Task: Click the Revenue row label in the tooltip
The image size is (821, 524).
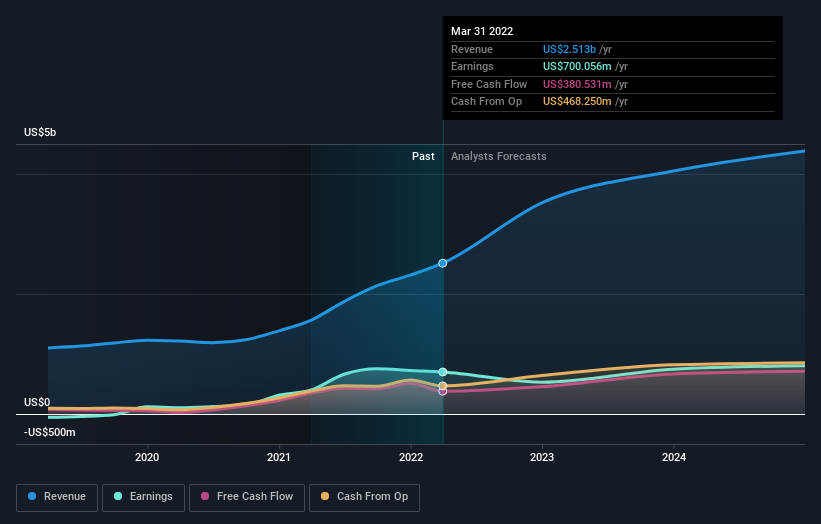Action: click(472, 49)
